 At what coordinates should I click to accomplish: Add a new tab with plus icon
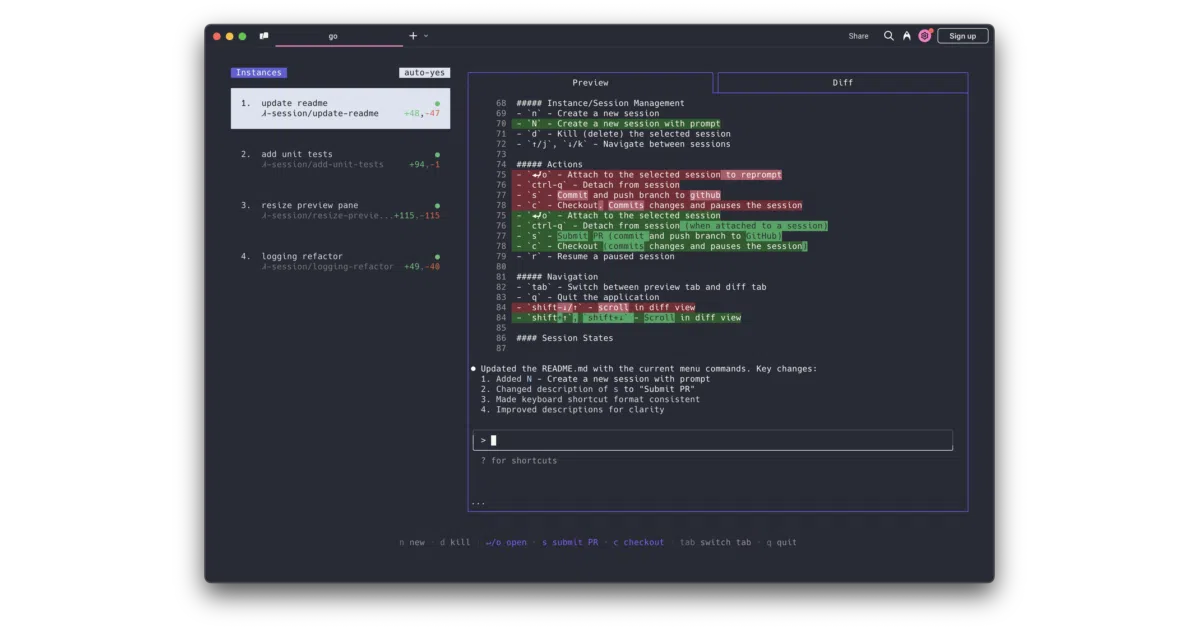[x=413, y=36]
